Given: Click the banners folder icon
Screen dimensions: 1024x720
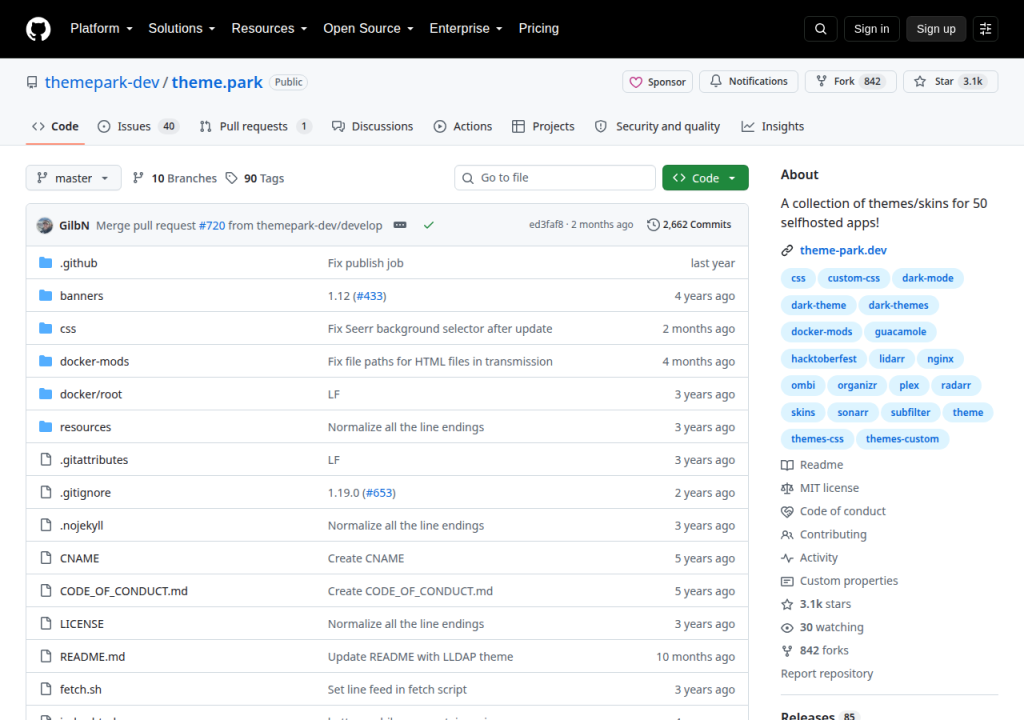Looking at the screenshot, I should pyautogui.click(x=45, y=295).
